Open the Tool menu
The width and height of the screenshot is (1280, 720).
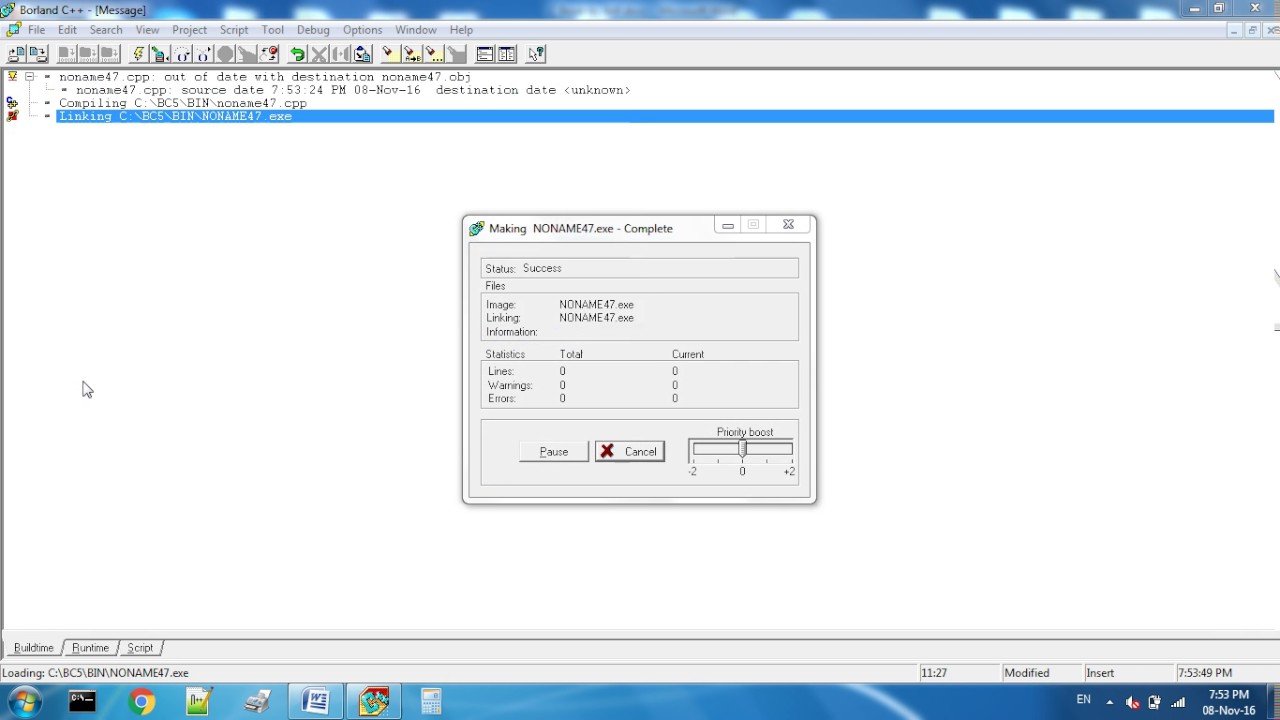(x=272, y=30)
